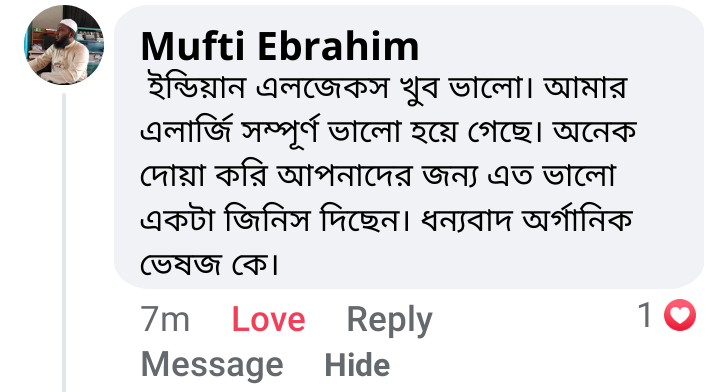Collapse thread using the vertical line
The image size is (720, 392).
pos(64,242)
